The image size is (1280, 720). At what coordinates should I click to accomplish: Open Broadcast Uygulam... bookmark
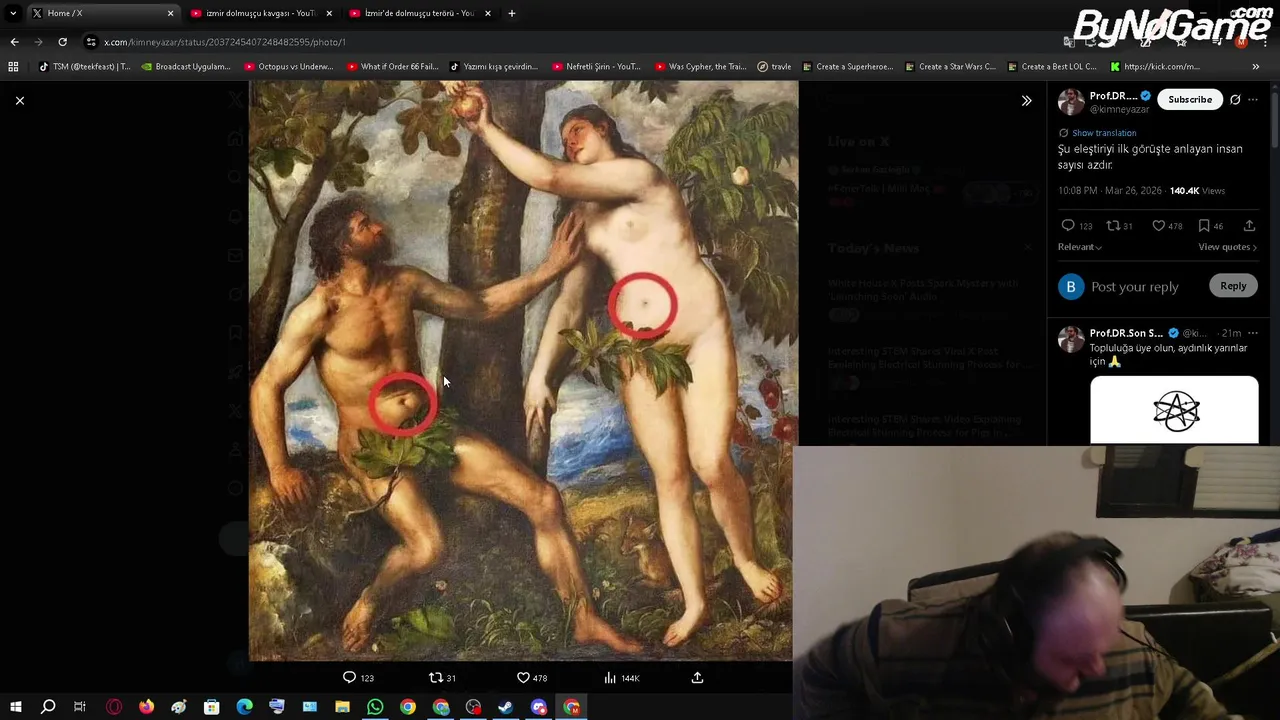click(186, 67)
